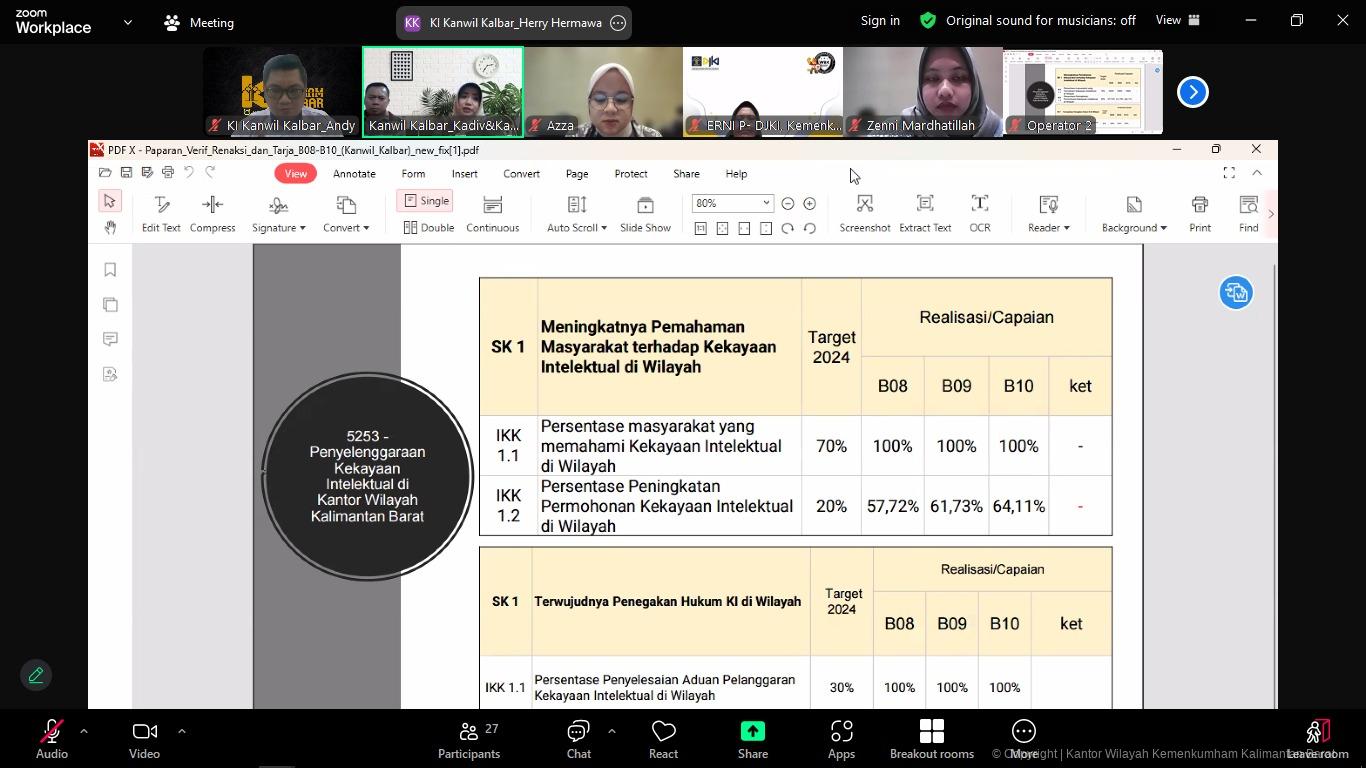Select the Extract Text tool
The image size is (1366, 768).
point(924,213)
